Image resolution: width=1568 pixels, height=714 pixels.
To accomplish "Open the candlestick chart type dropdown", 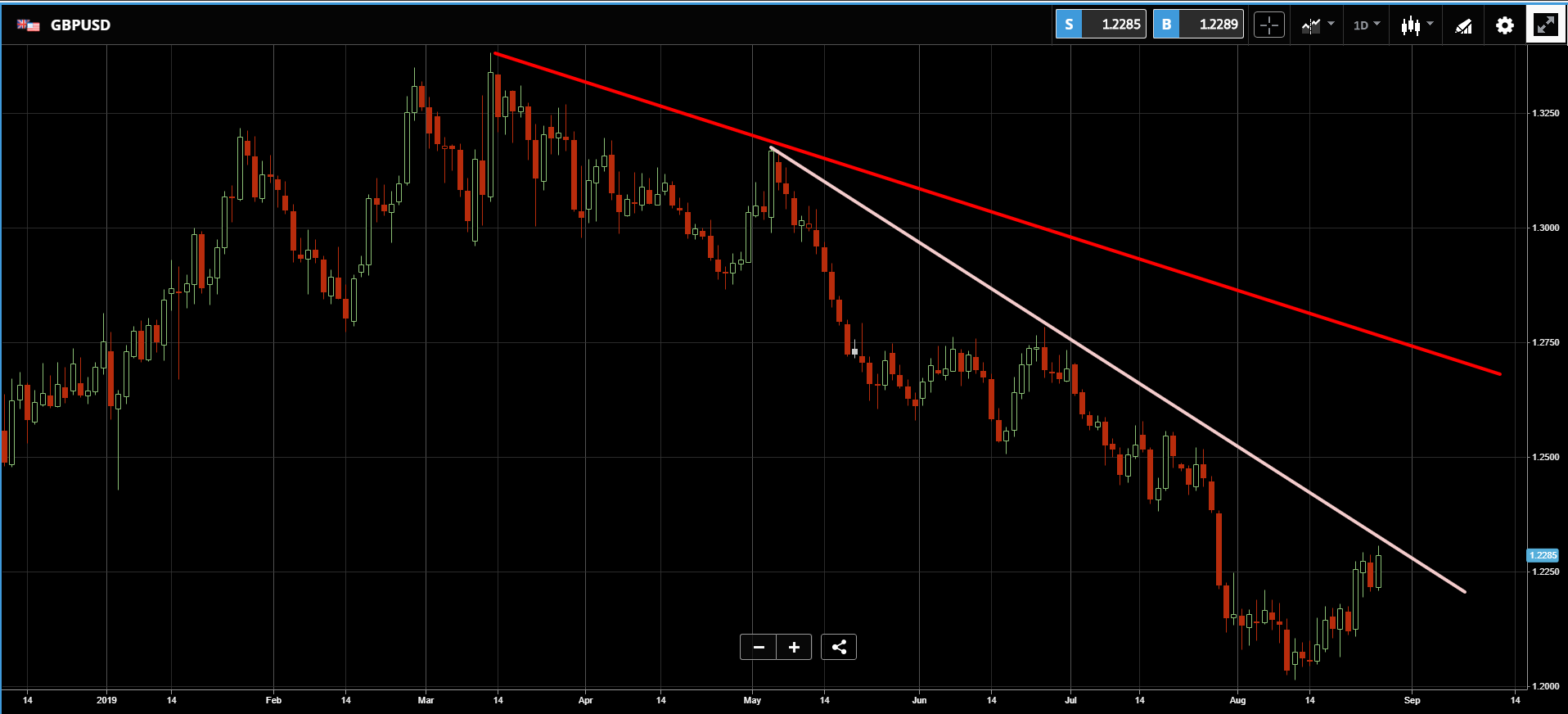I will coord(1417,25).
